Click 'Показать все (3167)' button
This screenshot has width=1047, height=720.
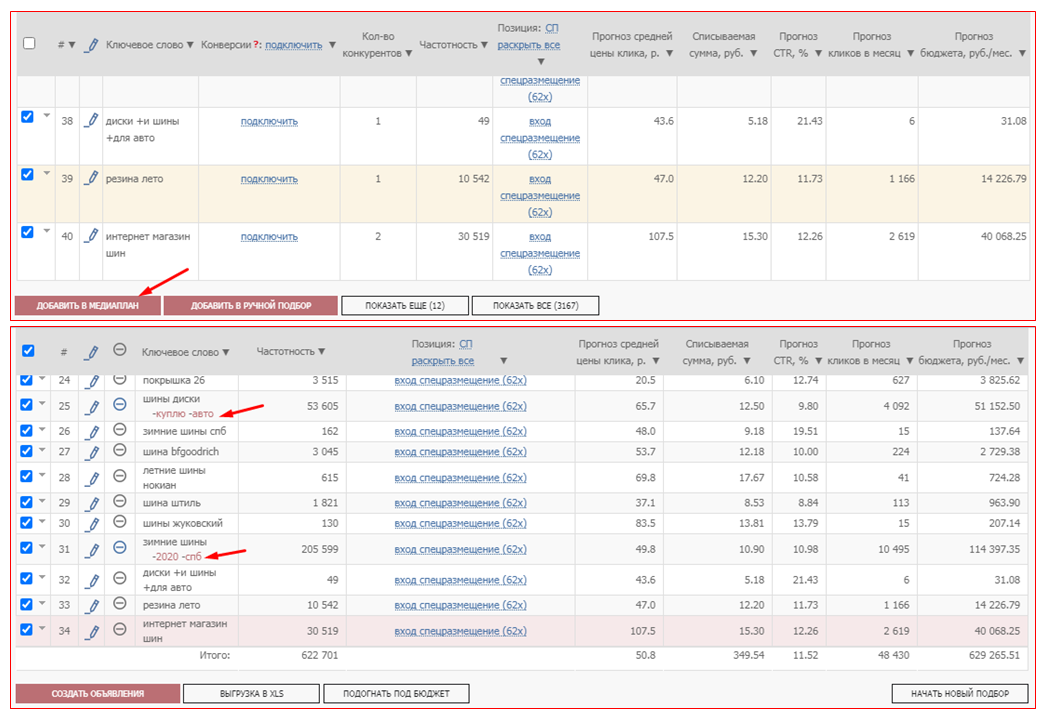pos(535,305)
